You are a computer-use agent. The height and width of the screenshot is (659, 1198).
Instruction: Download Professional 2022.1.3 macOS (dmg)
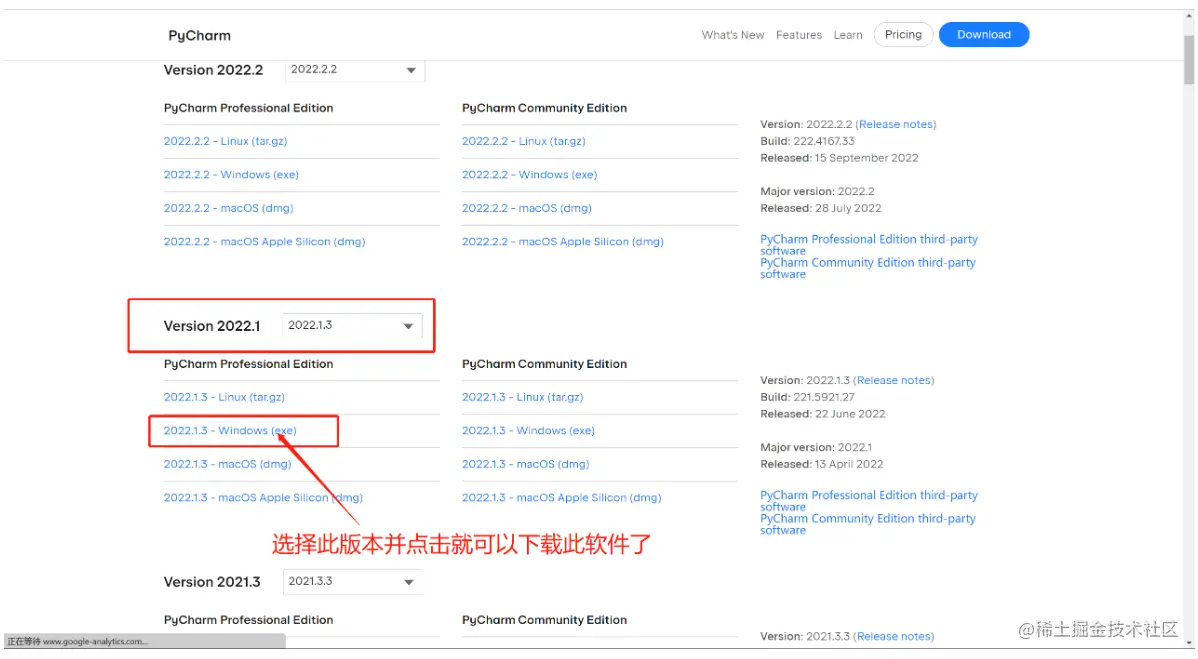(x=227, y=464)
